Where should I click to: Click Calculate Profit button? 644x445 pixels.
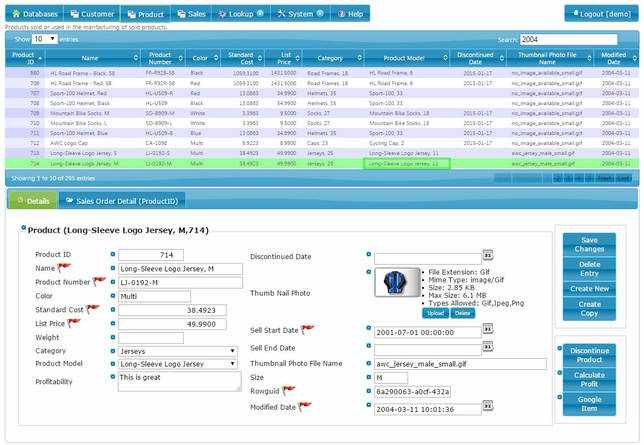pyautogui.click(x=589, y=380)
